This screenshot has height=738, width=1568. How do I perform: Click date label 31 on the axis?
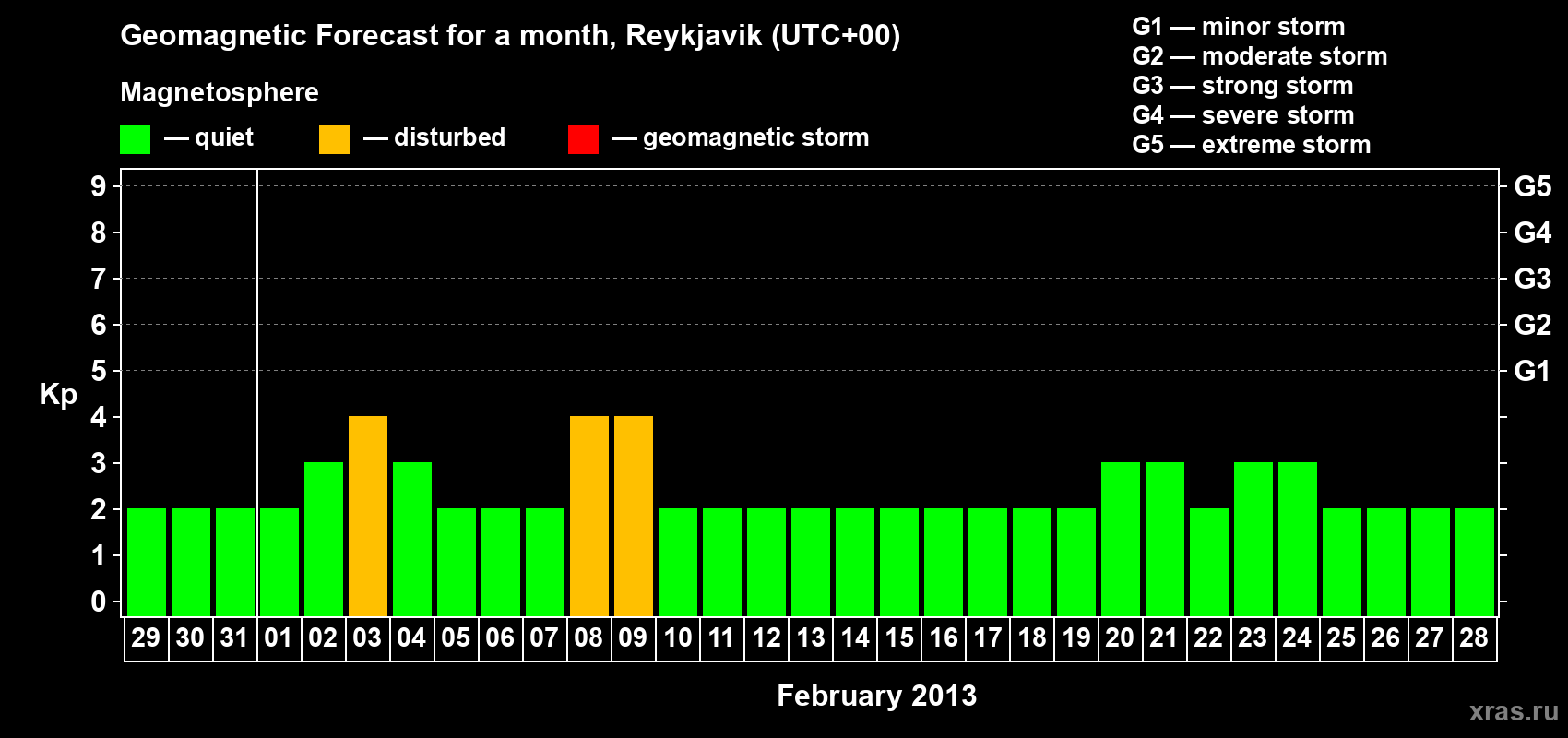click(234, 638)
